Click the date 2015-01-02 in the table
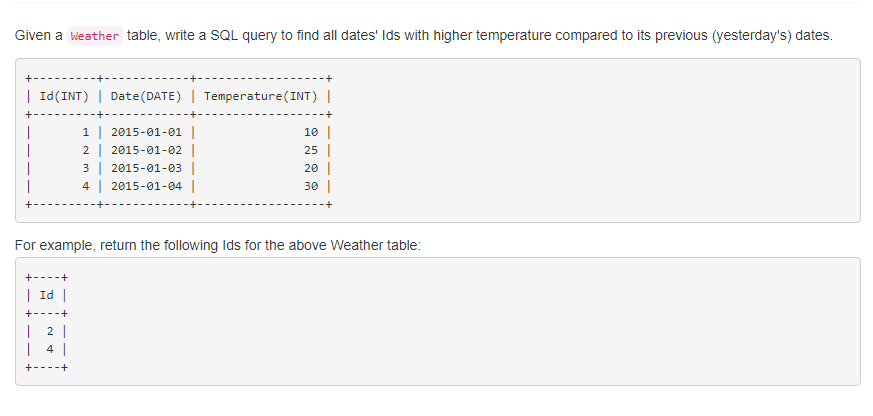Viewport: 873px width, 416px height. pos(146,150)
